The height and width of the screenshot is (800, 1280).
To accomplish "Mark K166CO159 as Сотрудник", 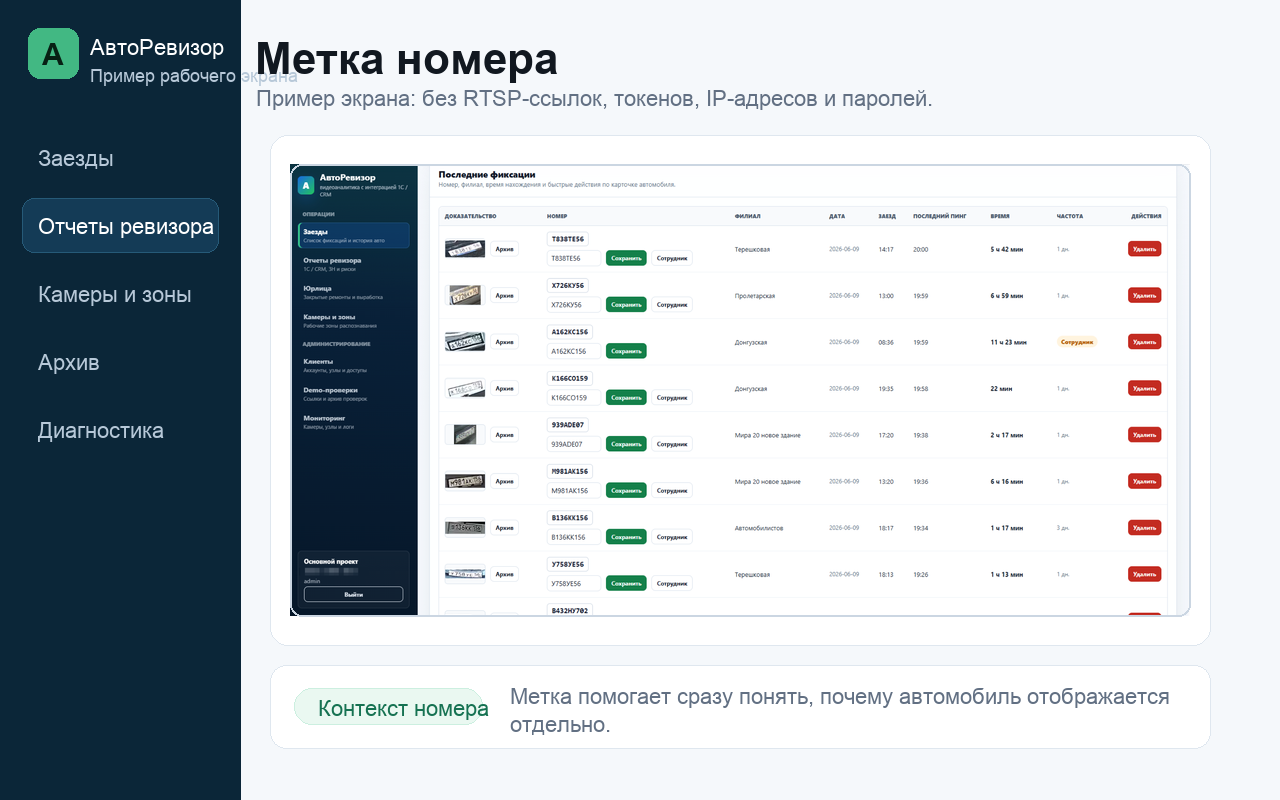I will point(672,397).
